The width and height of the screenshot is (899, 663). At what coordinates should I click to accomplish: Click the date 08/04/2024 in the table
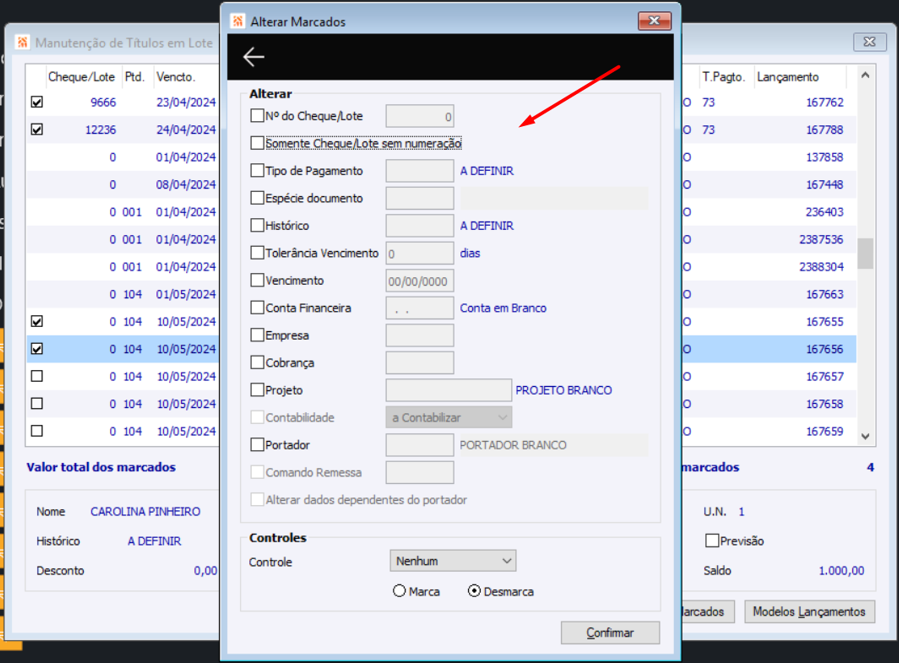pos(186,185)
